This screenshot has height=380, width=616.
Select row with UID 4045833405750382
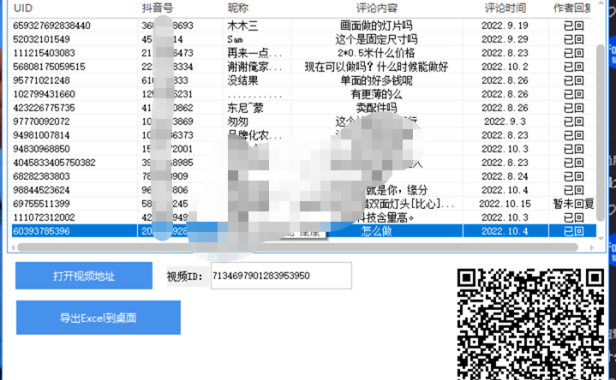tap(304, 163)
